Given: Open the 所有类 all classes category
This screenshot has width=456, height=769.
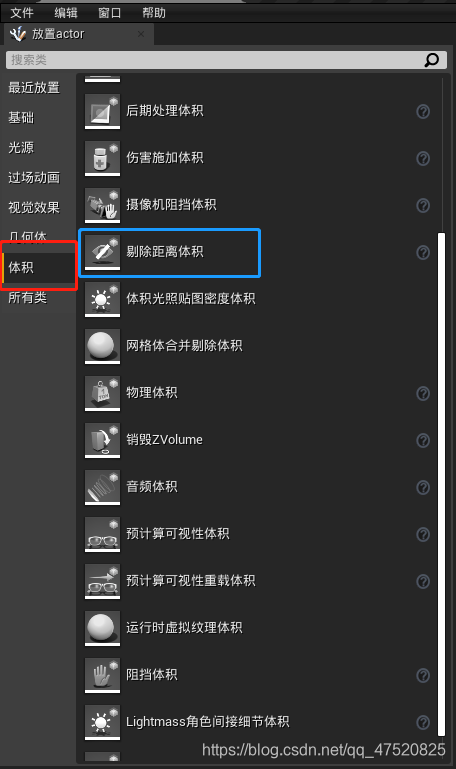Looking at the screenshot, I should (27, 297).
